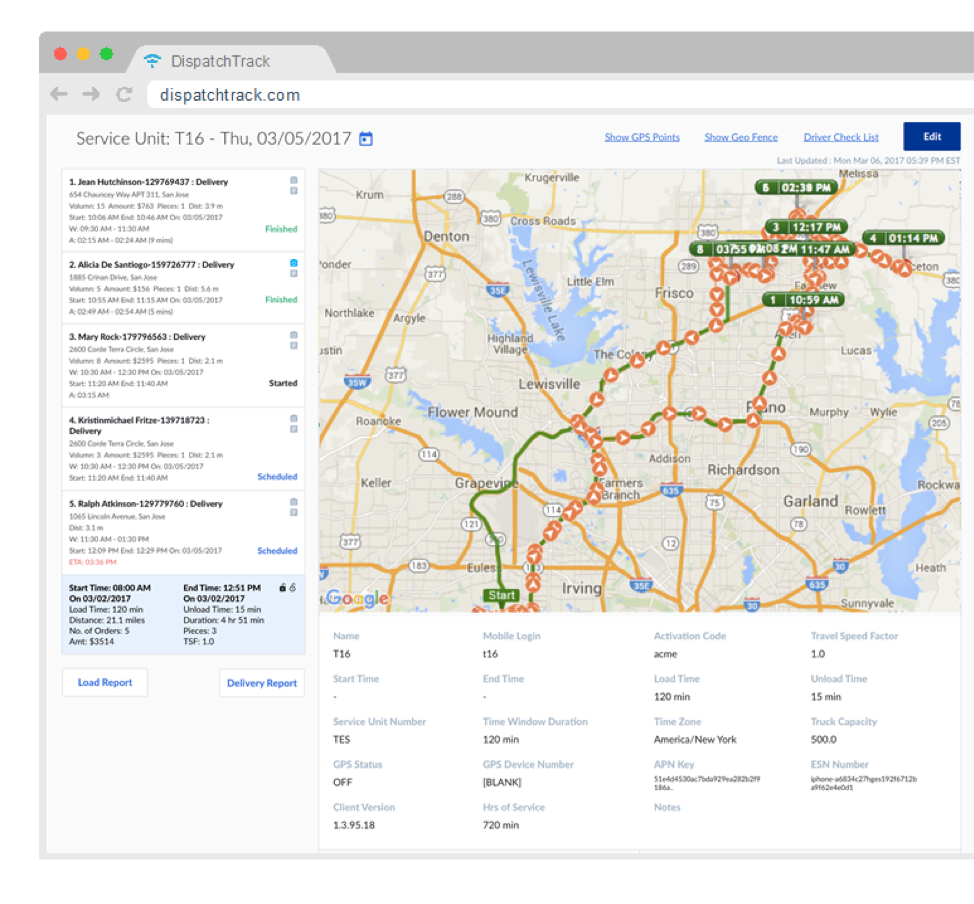The width and height of the screenshot is (974, 904).
Task: Click the DispatchTrack tab wifi logo
Action: [152, 60]
